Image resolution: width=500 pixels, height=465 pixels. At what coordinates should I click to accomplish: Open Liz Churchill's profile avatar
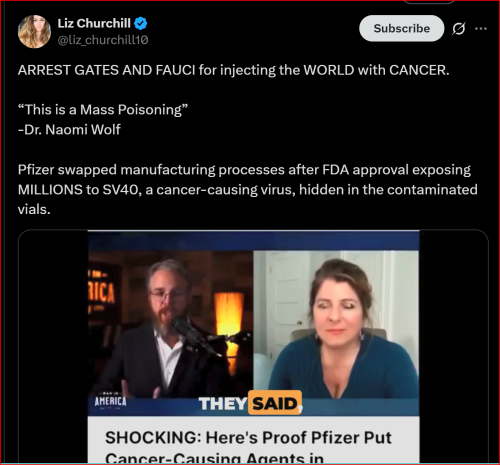(x=34, y=32)
